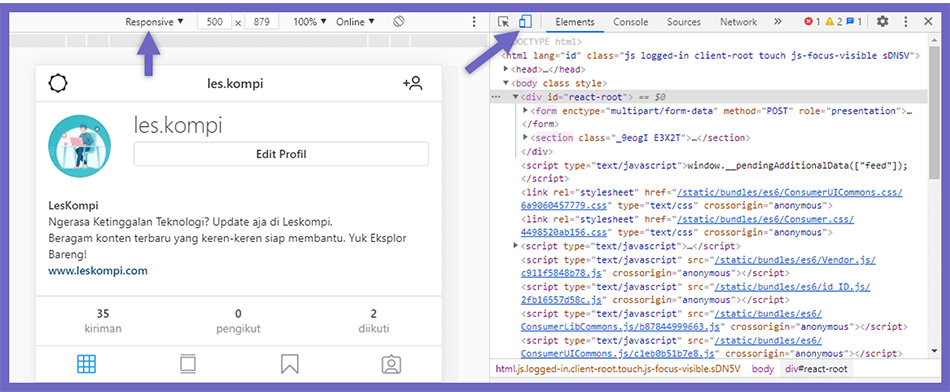Switch to the Console tab
950x392 pixels.
(x=631, y=22)
